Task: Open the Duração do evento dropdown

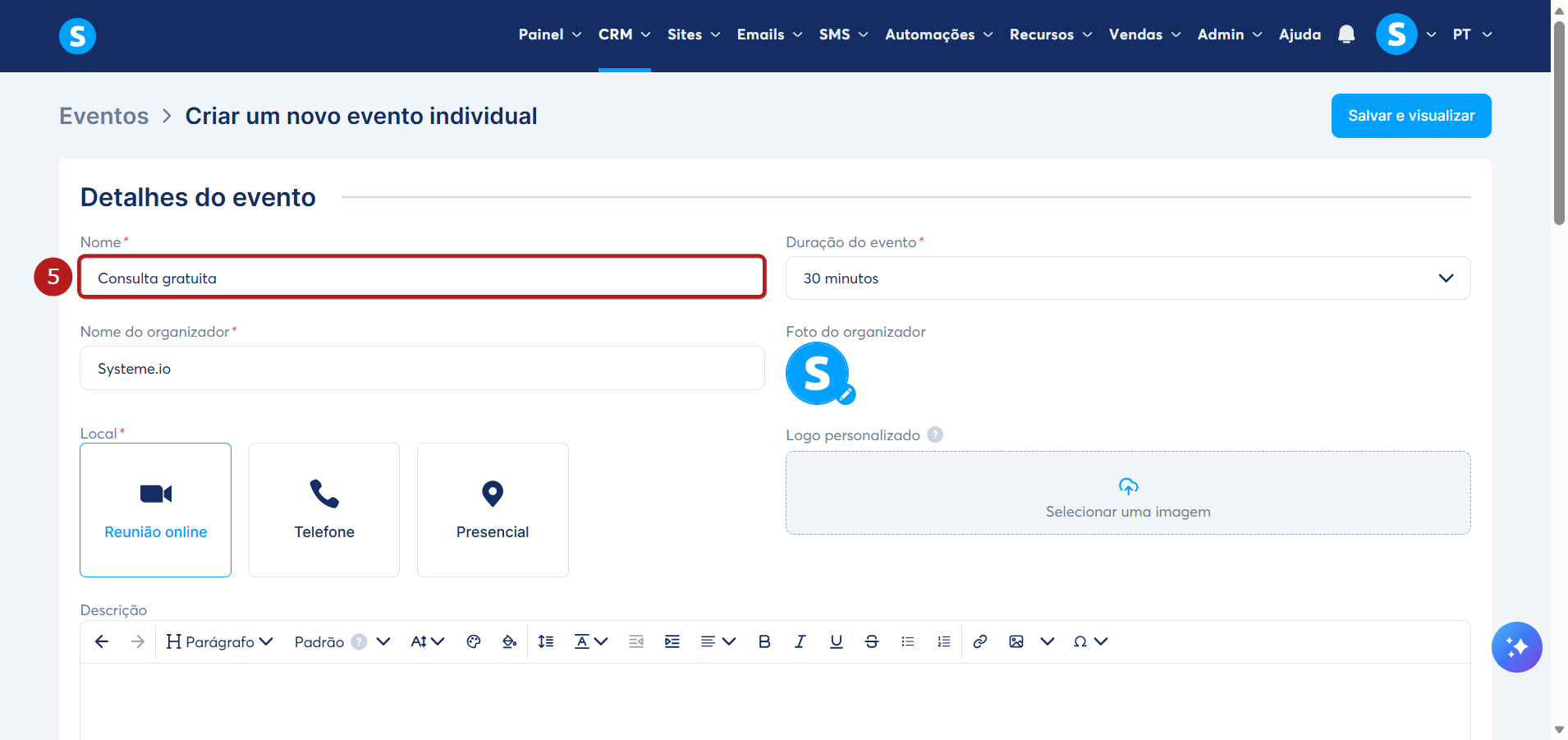Action: coord(1128,278)
